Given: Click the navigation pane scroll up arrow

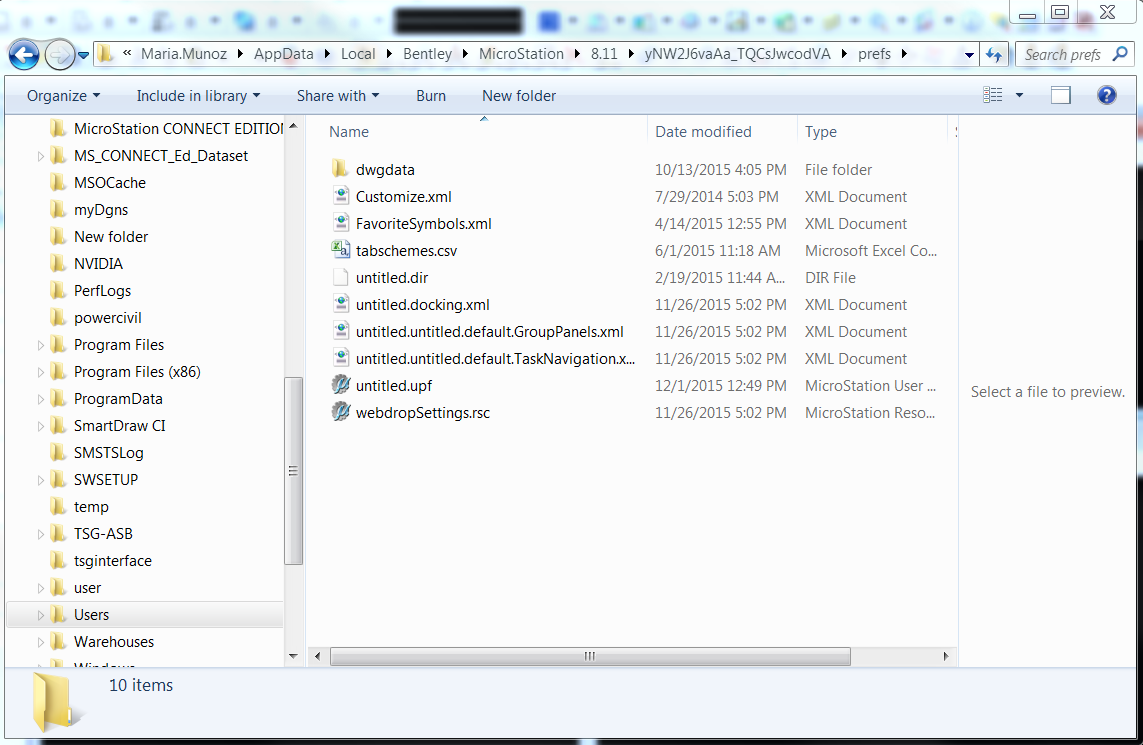Looking at the screenshot, I should pos(293,126).
